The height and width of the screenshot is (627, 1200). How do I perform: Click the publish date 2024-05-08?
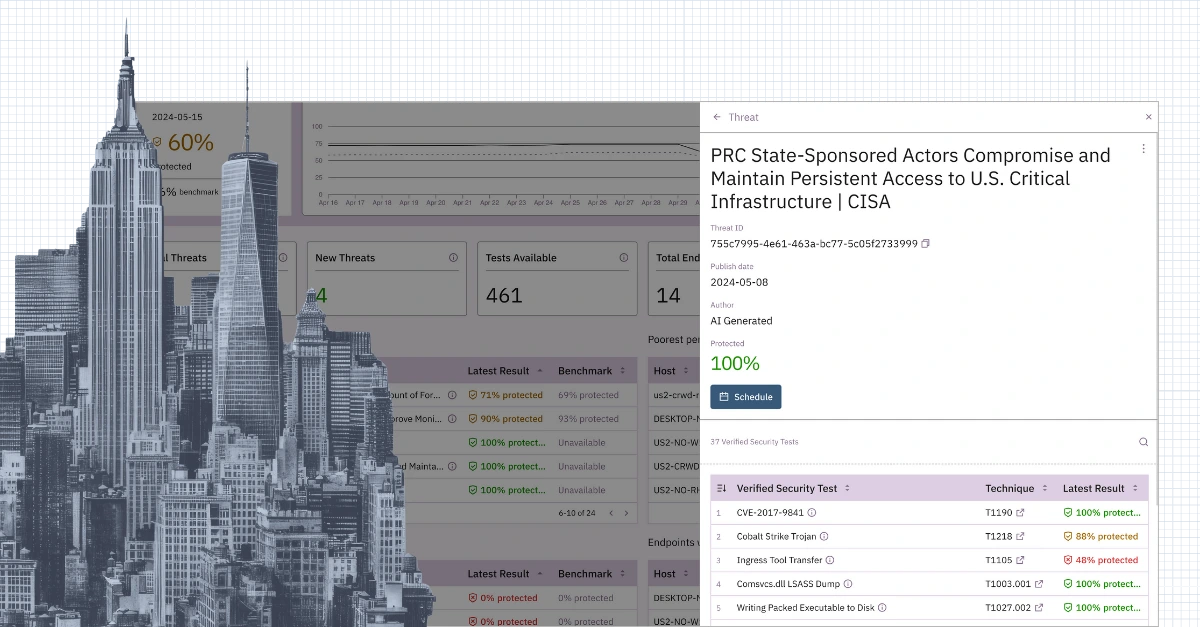pos(739,282)
